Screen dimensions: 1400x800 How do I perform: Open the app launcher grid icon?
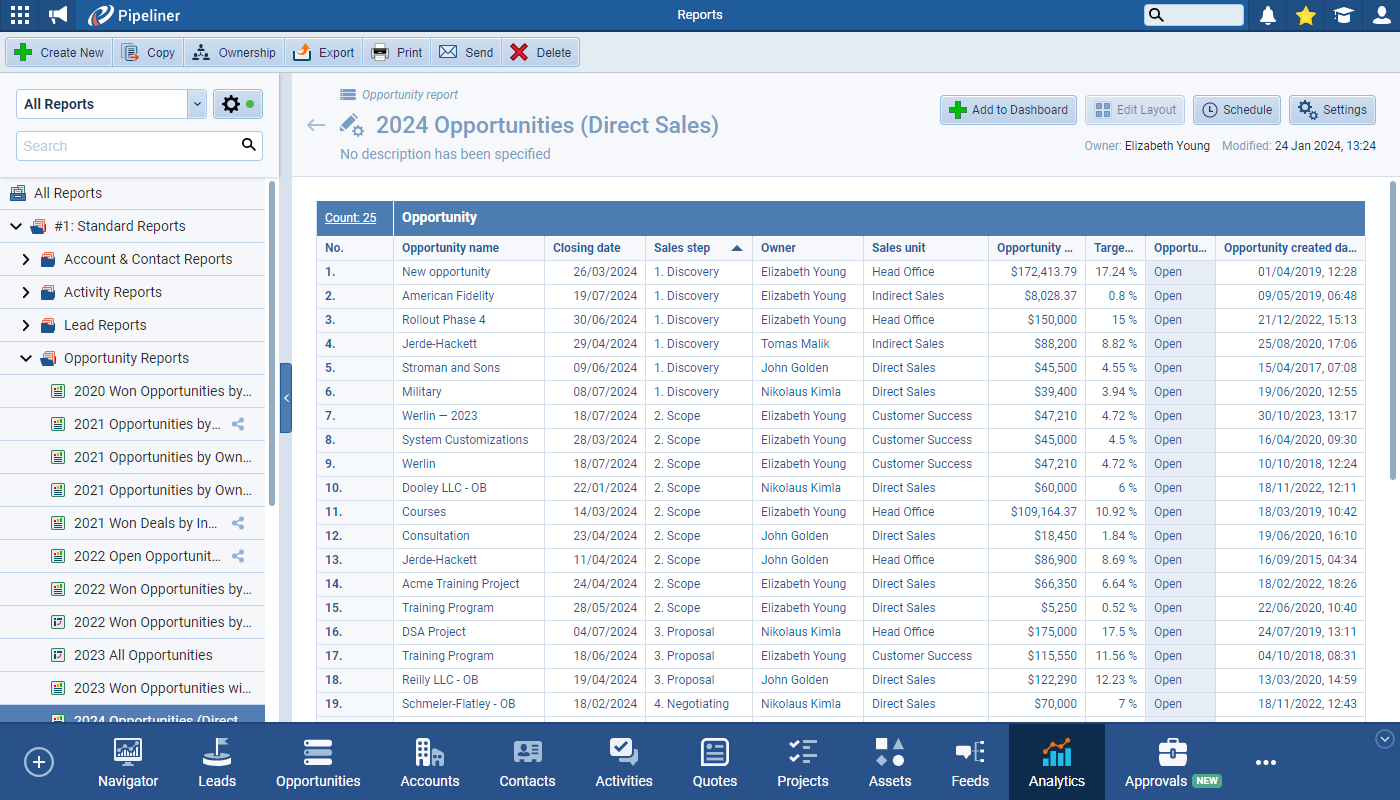click(x=19, y=15)
